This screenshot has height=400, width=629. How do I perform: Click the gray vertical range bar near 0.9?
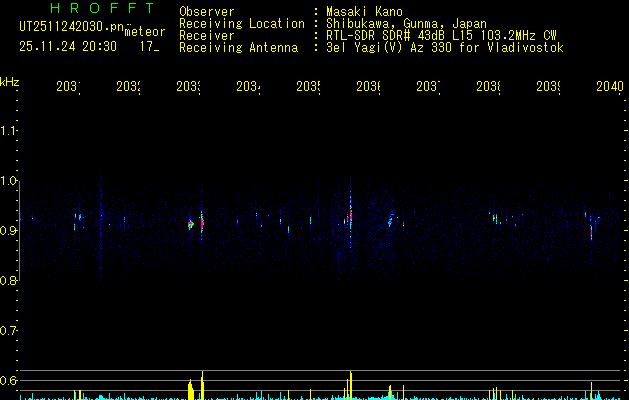(x=20, y=231)
